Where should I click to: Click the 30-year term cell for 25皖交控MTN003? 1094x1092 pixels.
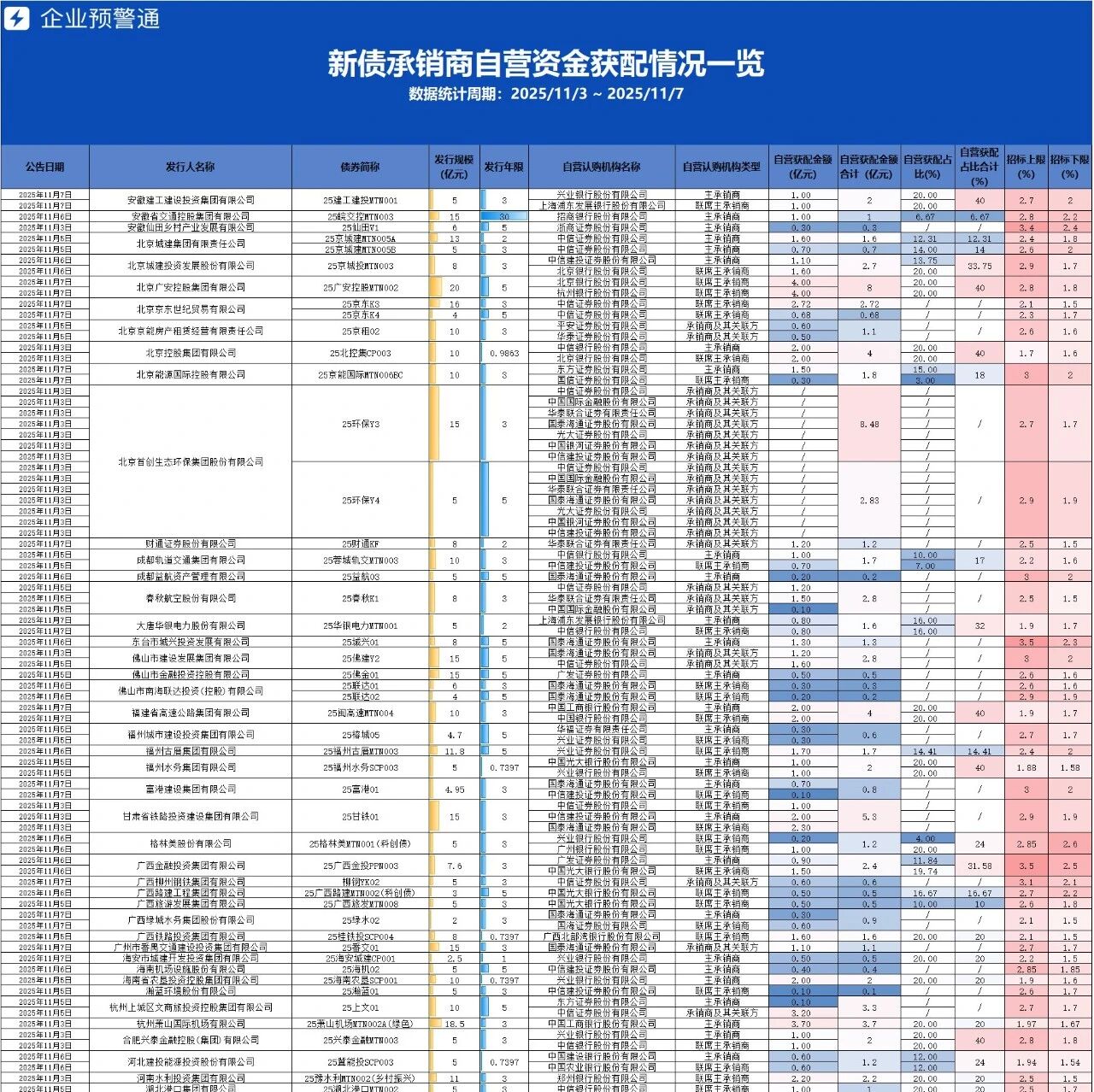[504, 217]
